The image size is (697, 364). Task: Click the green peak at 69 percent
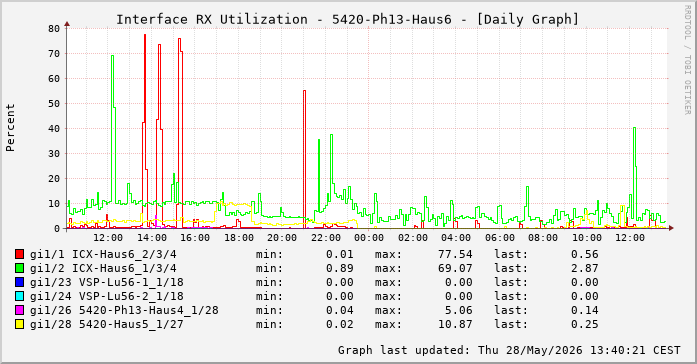tap(112, 56)
